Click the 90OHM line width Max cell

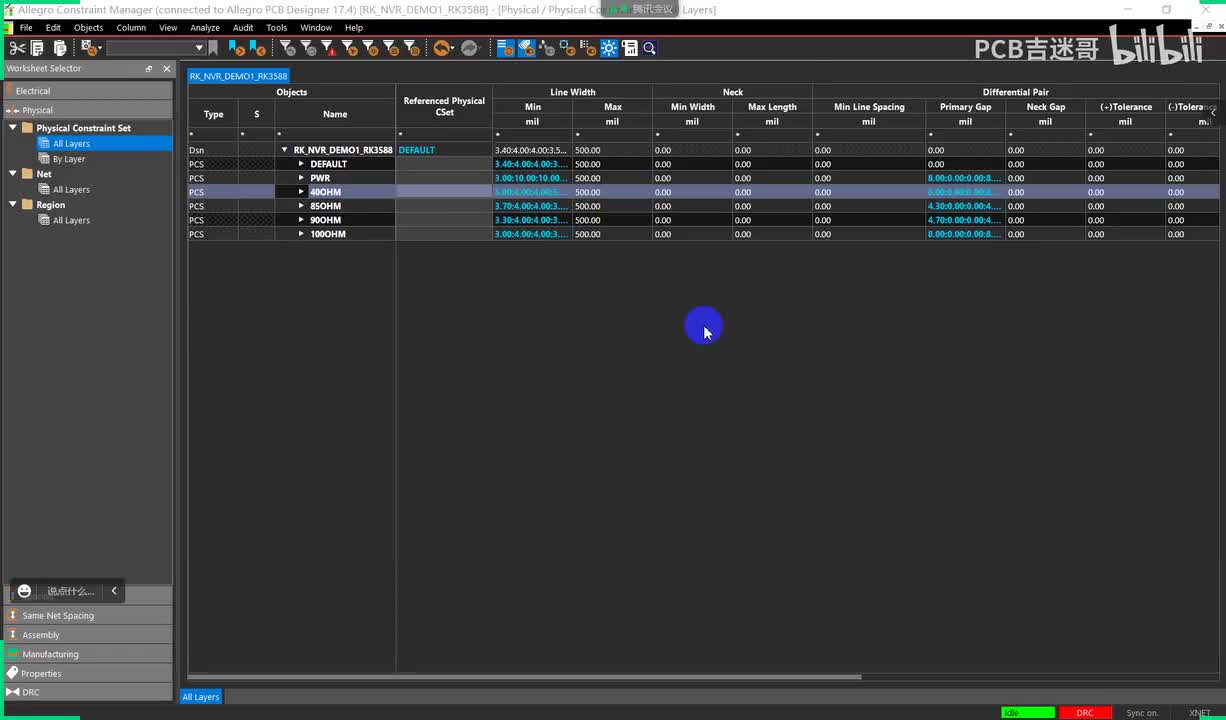point(612,220)
